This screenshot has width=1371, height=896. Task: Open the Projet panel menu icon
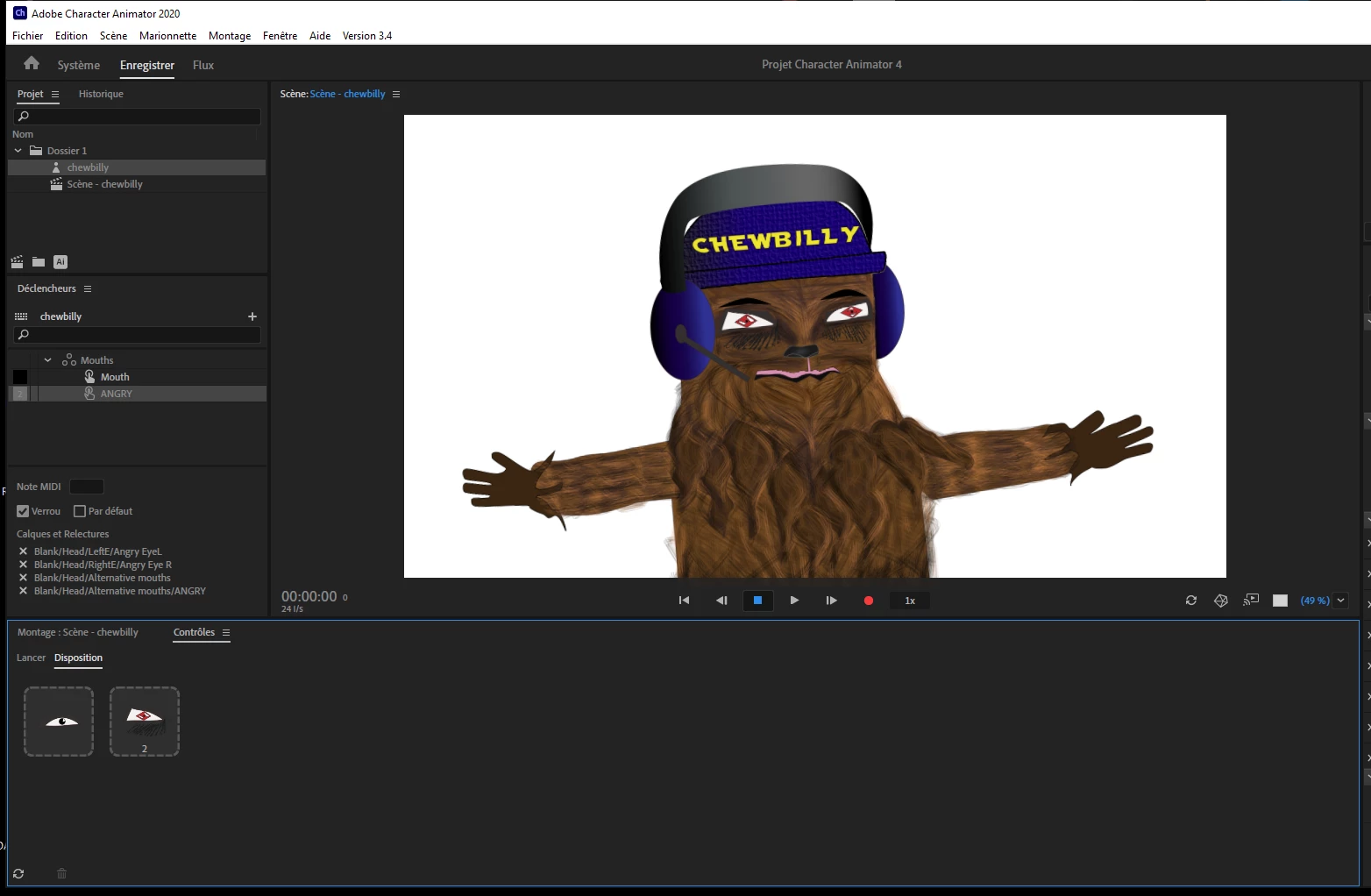(55, 94)
